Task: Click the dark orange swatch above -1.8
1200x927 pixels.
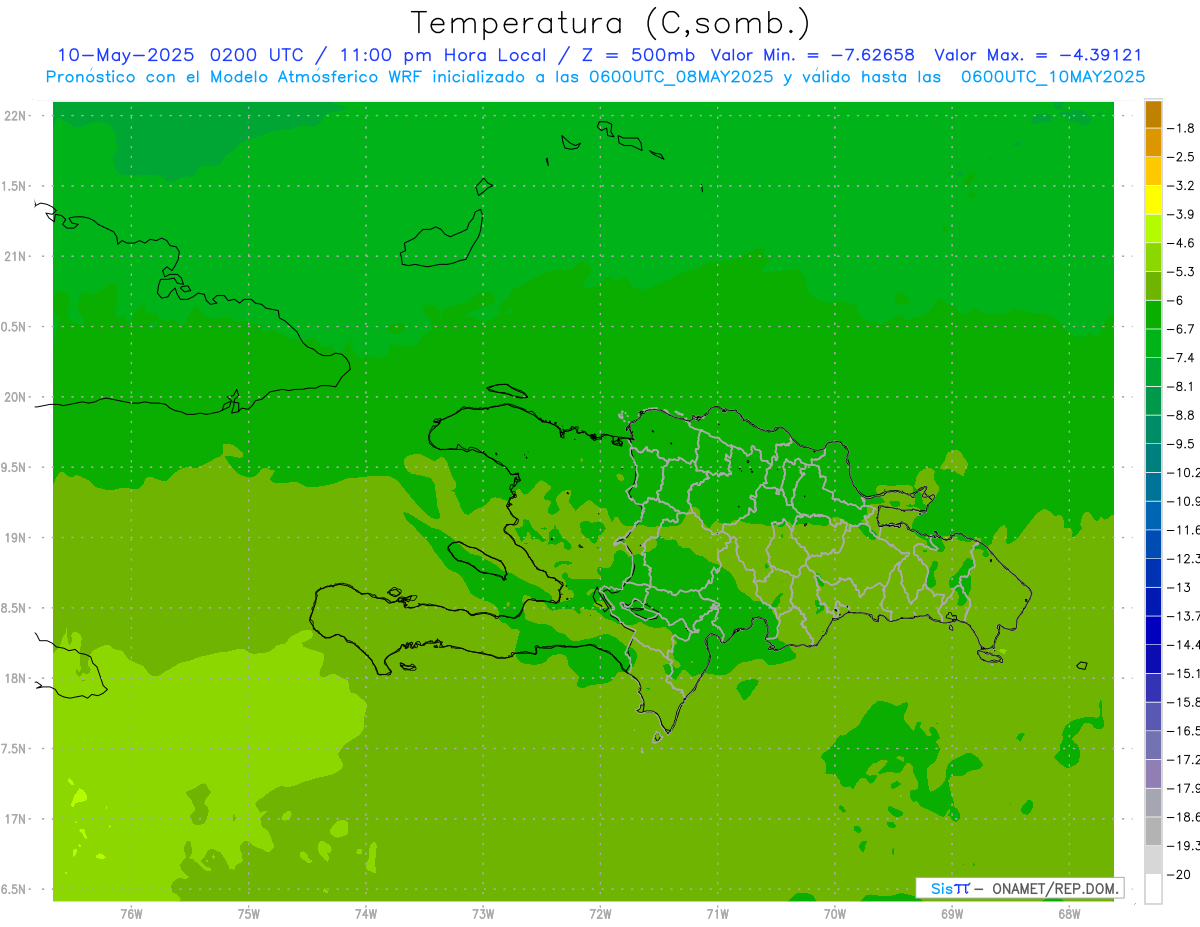Action: coord(1153,114)
